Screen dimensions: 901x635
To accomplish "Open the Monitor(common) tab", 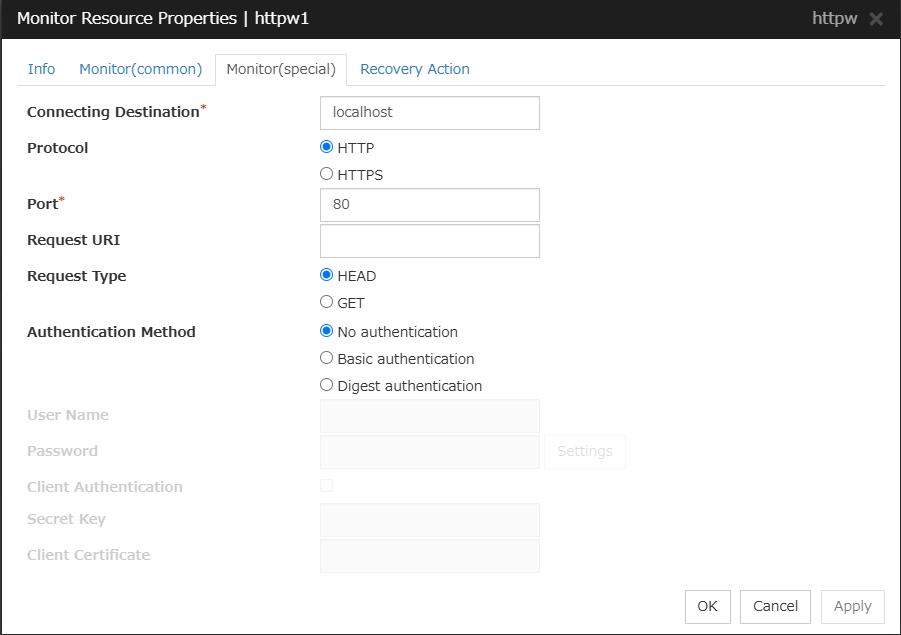I will click(141, 69).
